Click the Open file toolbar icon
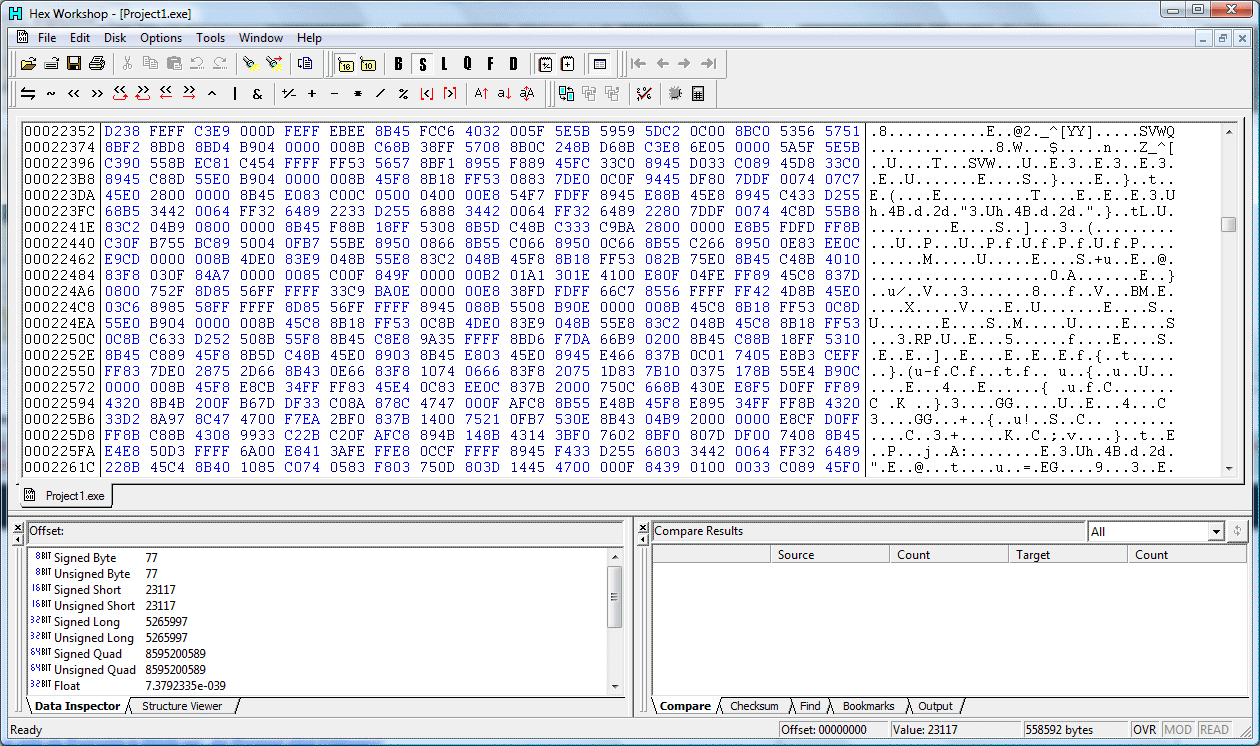The width and height of the screenshot is (1260, 746). point(28,64)
